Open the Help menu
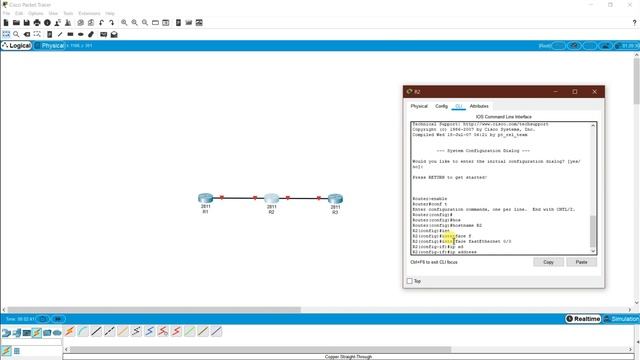Screen dimensions: 640x360 tap(110, 13)
